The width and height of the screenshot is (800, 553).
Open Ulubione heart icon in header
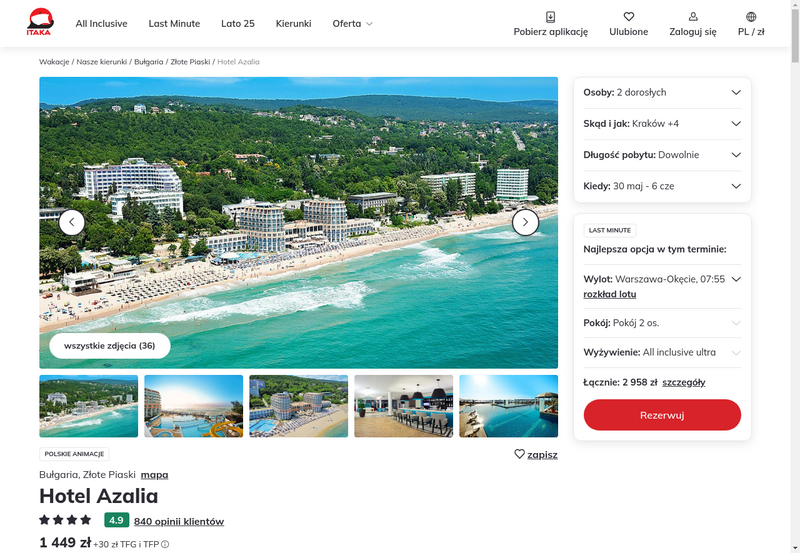pos(629,17)
